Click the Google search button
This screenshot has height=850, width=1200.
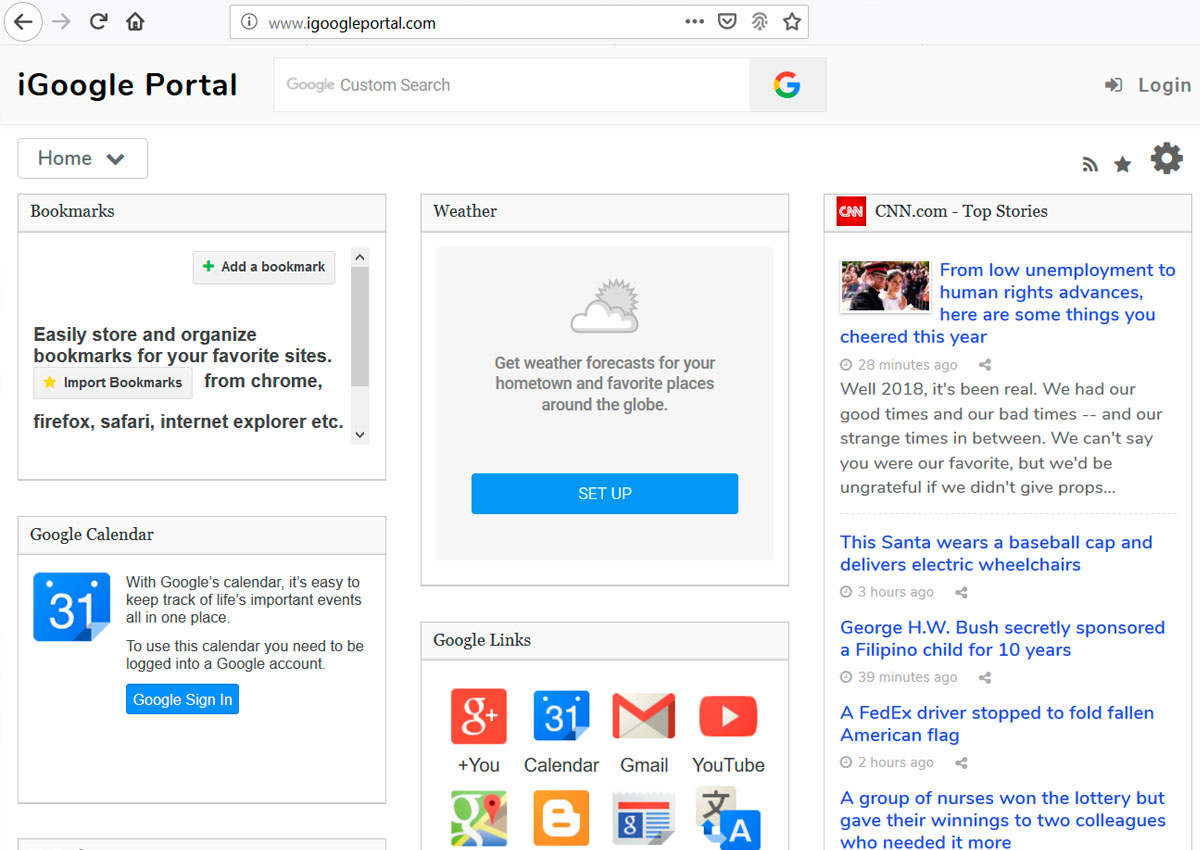tap(787, 85)
